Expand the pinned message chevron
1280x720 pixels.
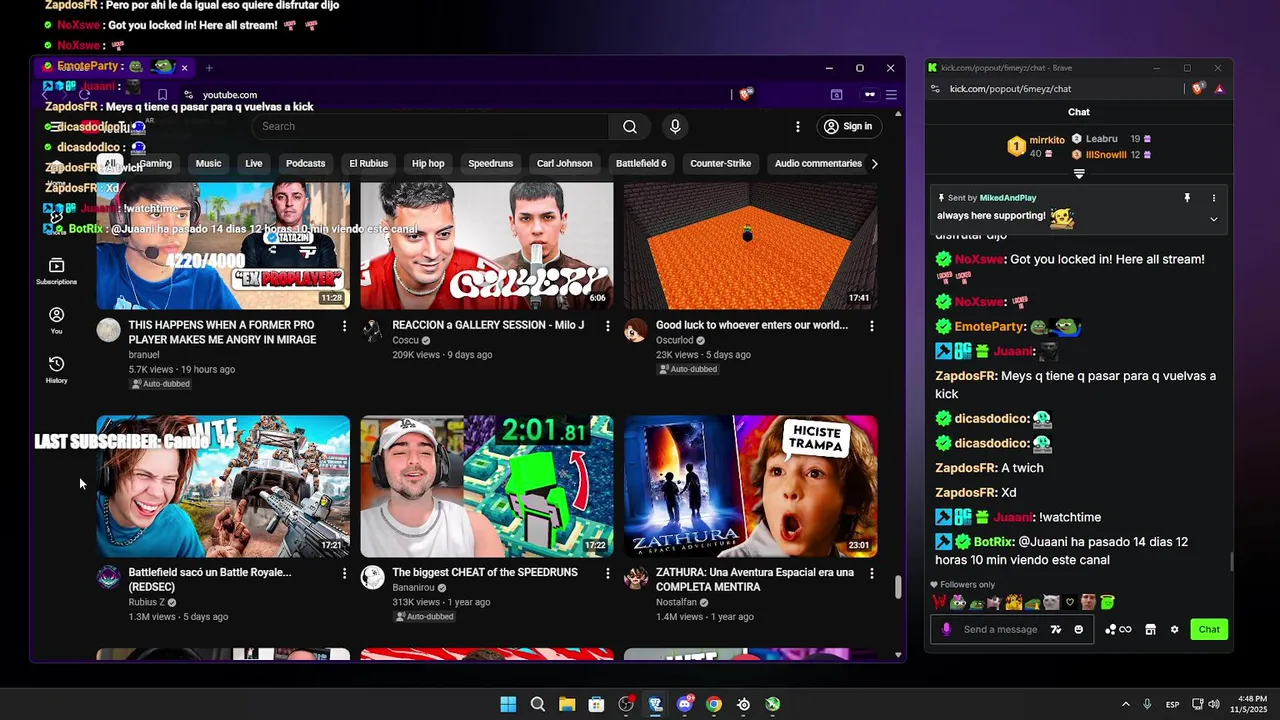pyautogui.click(x=1214, y=219)
